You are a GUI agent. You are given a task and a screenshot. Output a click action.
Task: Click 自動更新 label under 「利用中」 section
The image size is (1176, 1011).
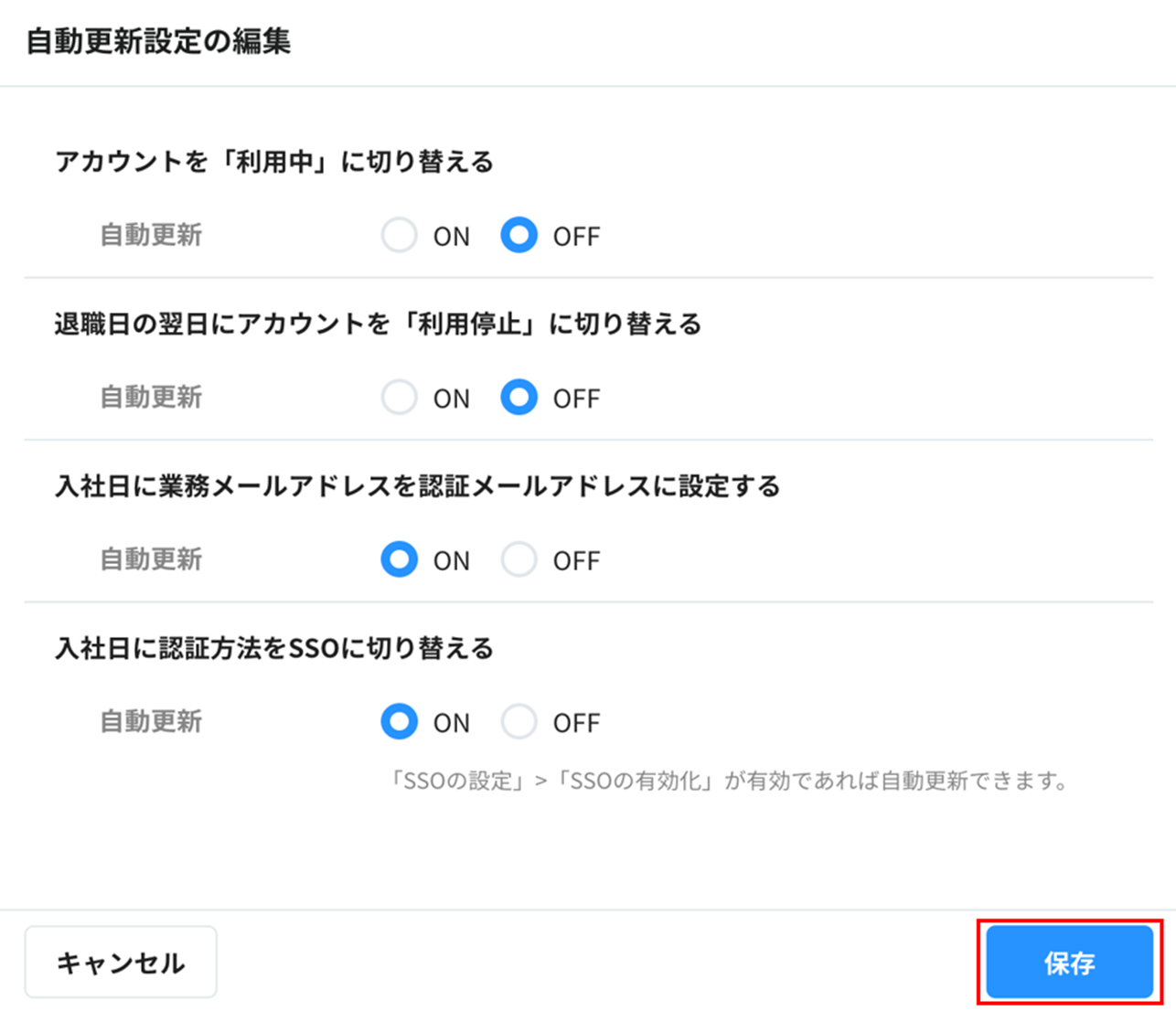point(151,236)
